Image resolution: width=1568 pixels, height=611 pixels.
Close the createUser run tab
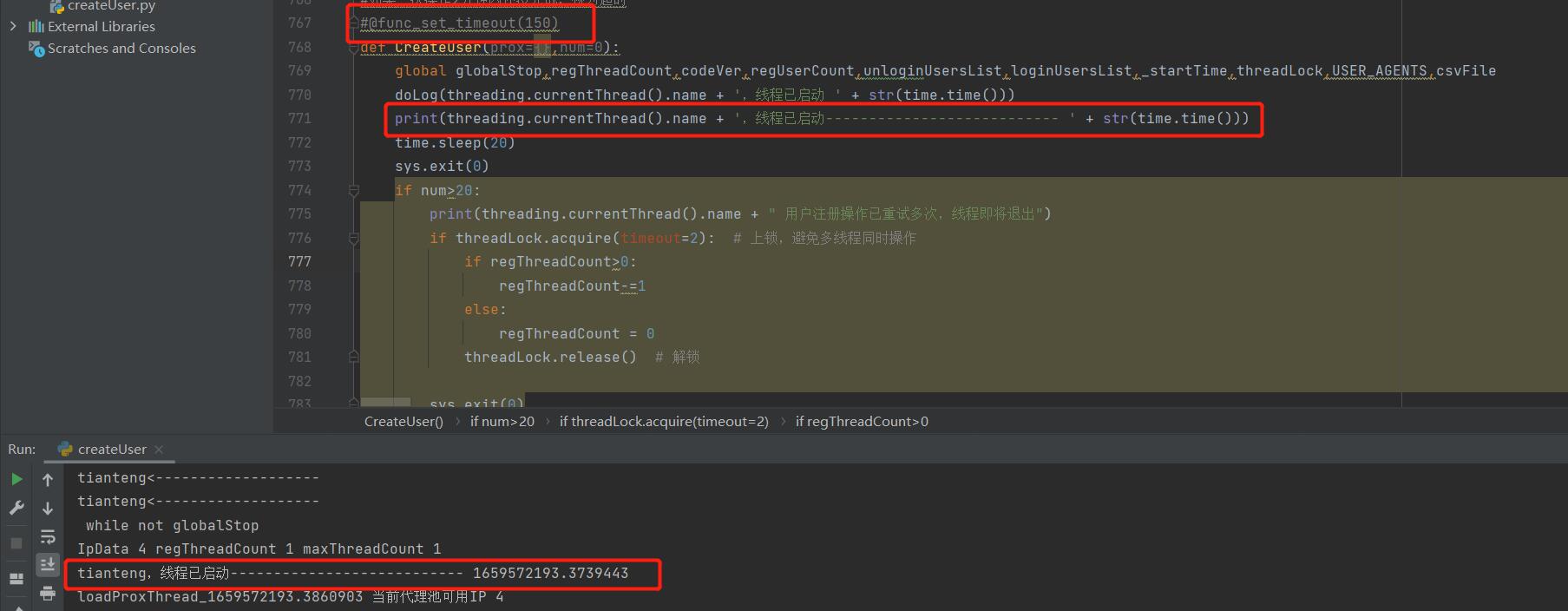tap(159, 450)
